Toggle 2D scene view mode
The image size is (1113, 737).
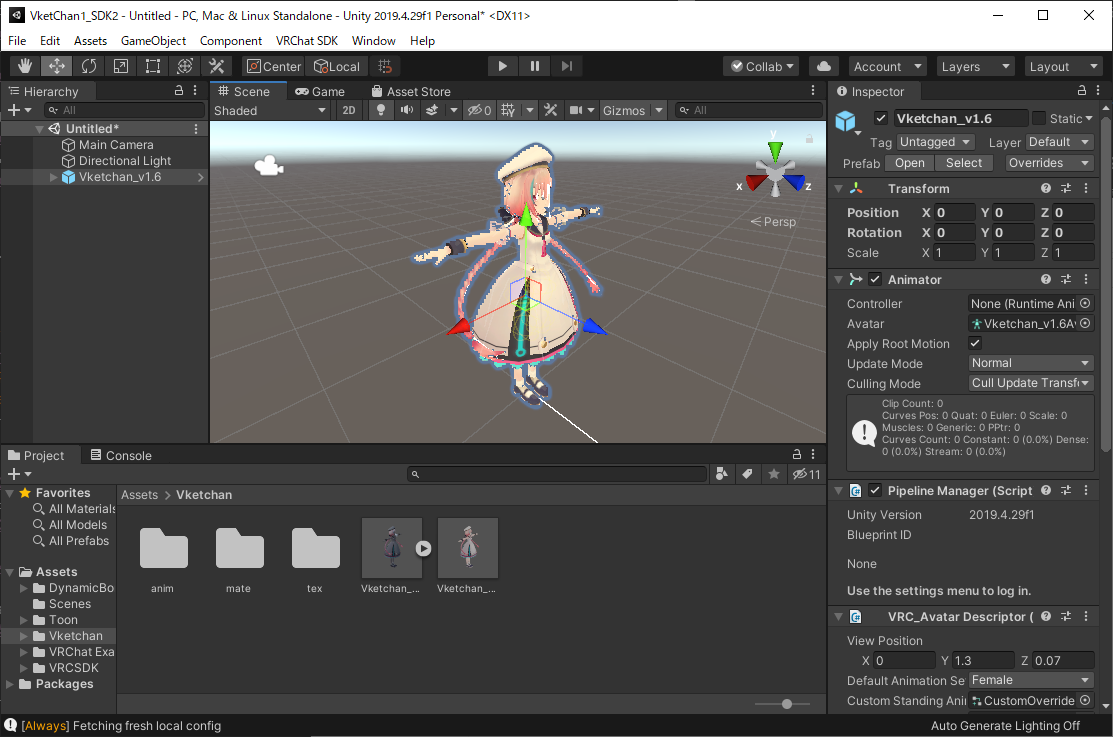point(349,110)
